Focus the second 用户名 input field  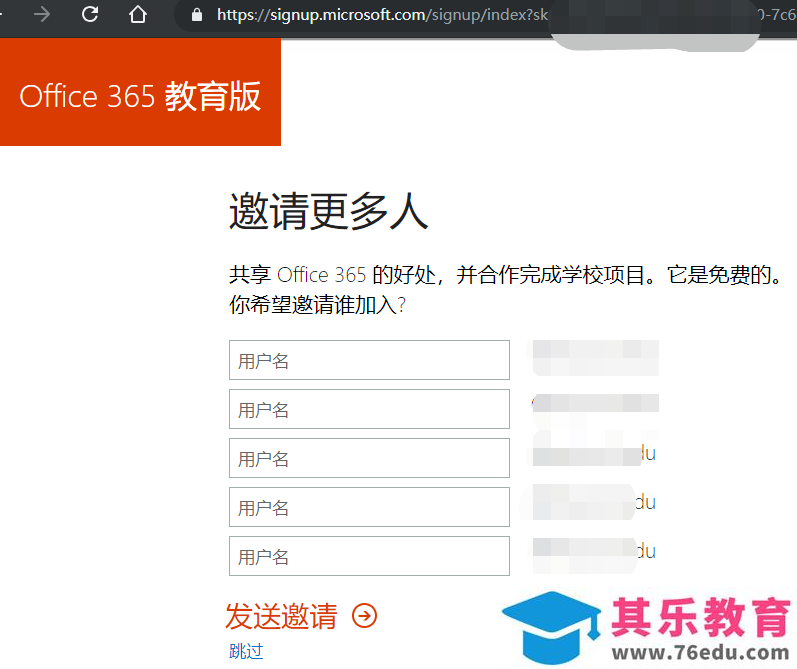[x=369, y=409]
